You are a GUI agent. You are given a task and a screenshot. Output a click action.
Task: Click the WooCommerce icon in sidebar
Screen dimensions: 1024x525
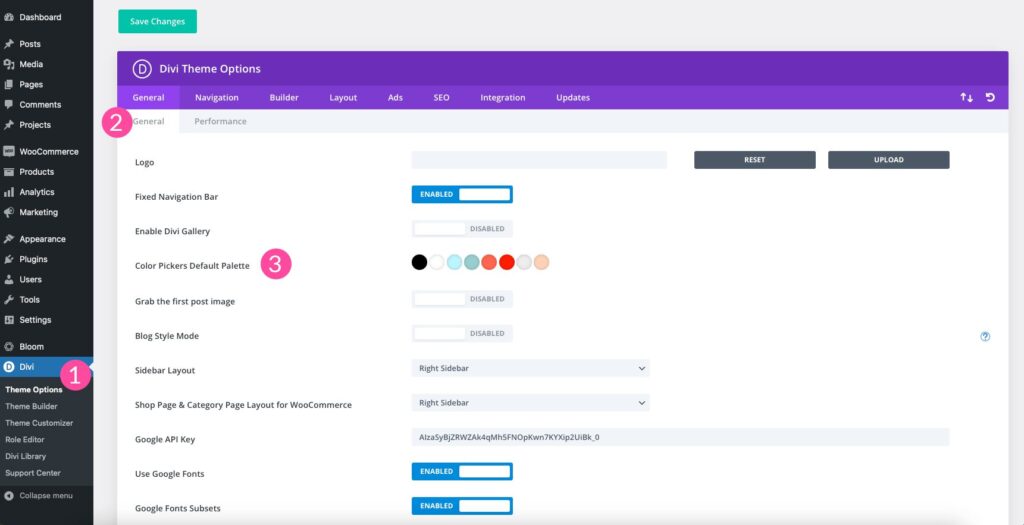coord(8,151)
